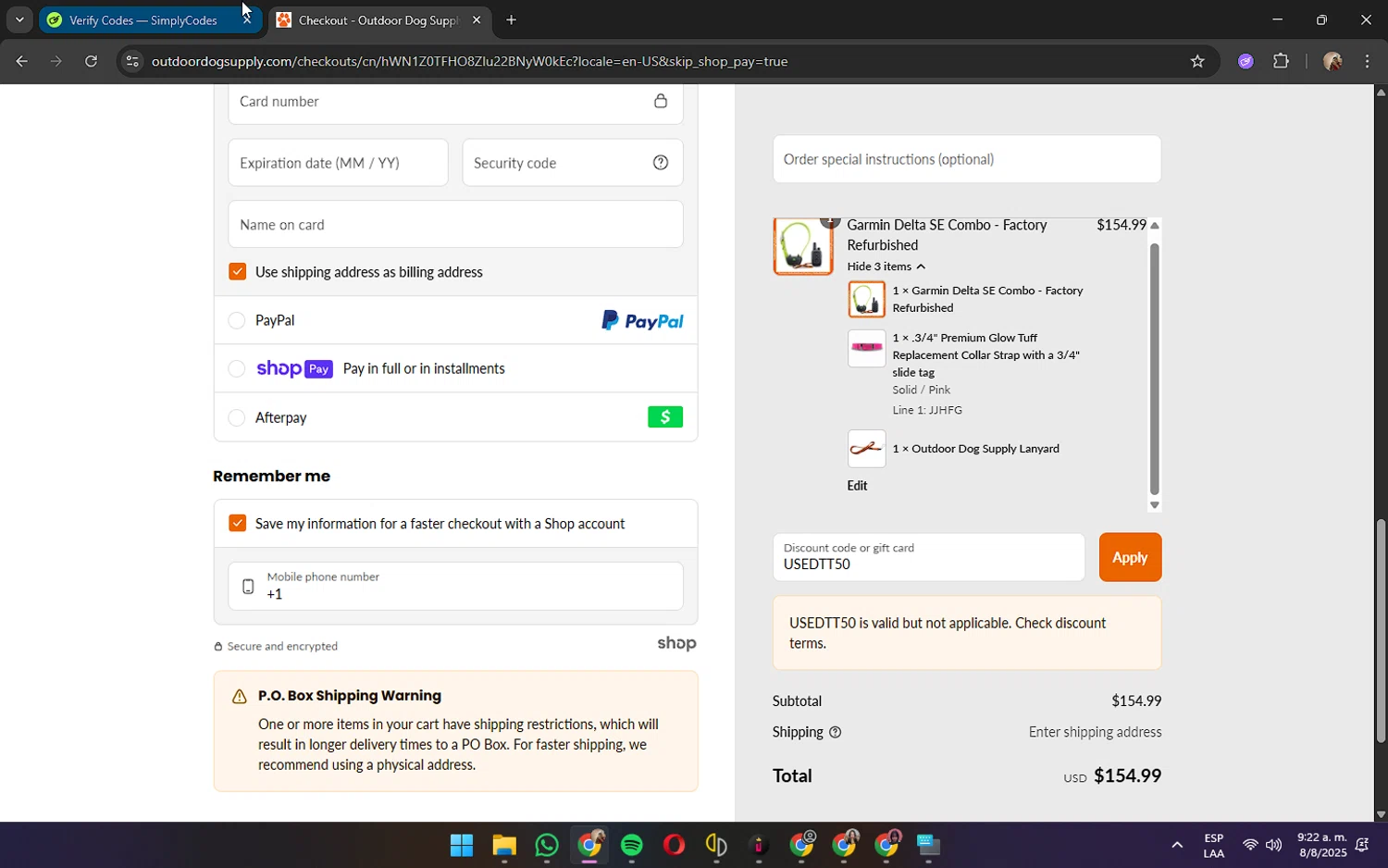Show hidden system tray icons chevron
The image size is (1388, 868).
tap(1177, 845)
